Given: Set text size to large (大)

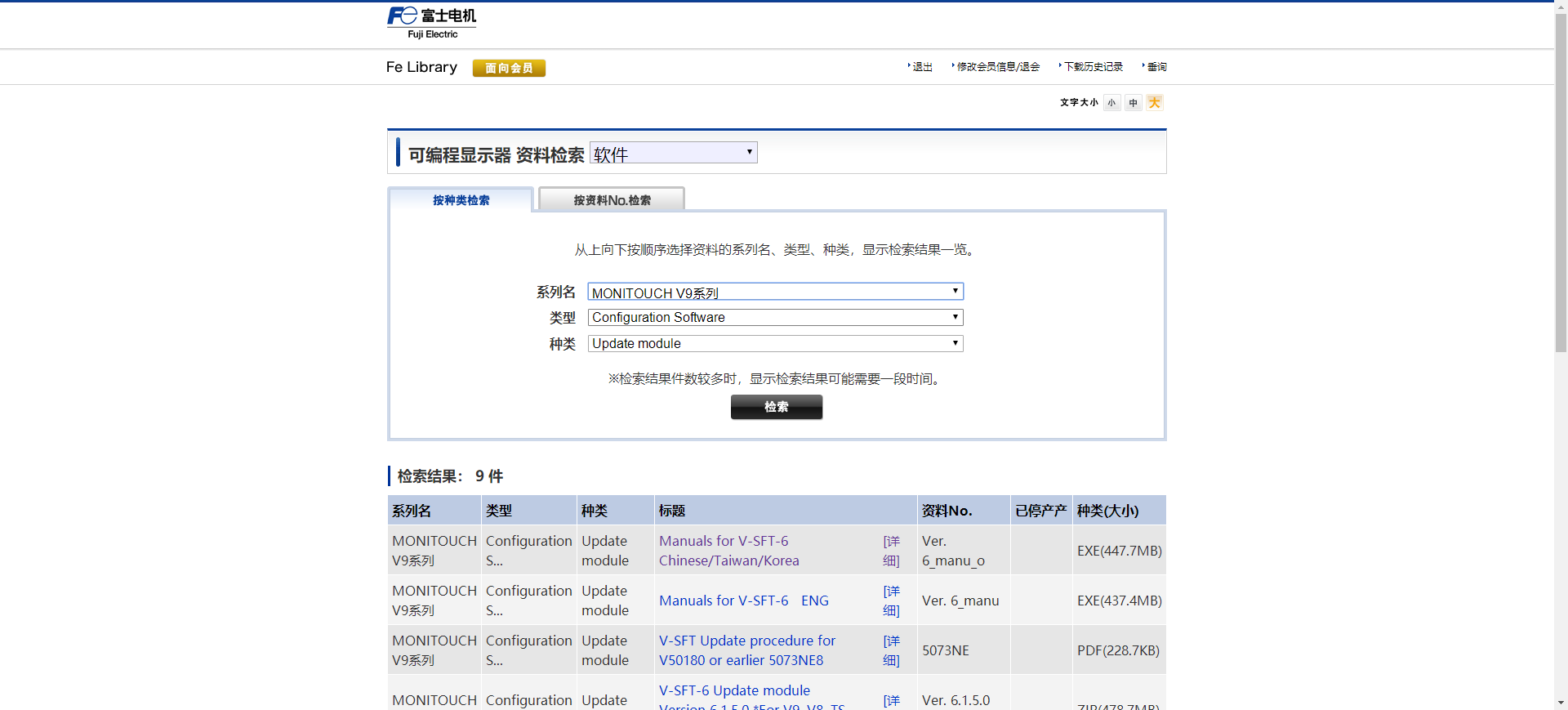Looking at the screenshot, I should (1154, 103).
